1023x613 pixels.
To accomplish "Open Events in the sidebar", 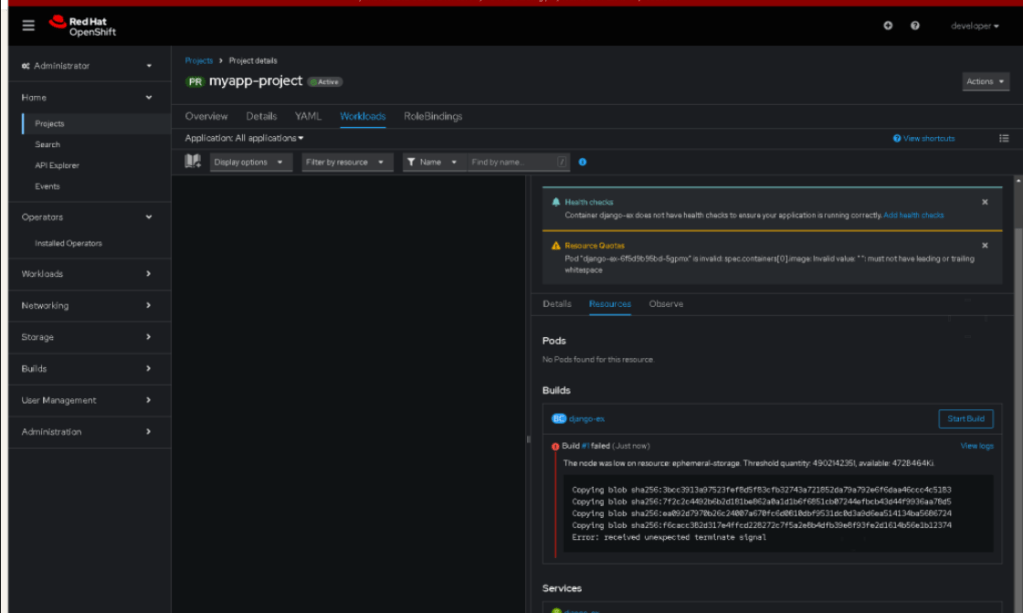I will click(x=47, y=186).
